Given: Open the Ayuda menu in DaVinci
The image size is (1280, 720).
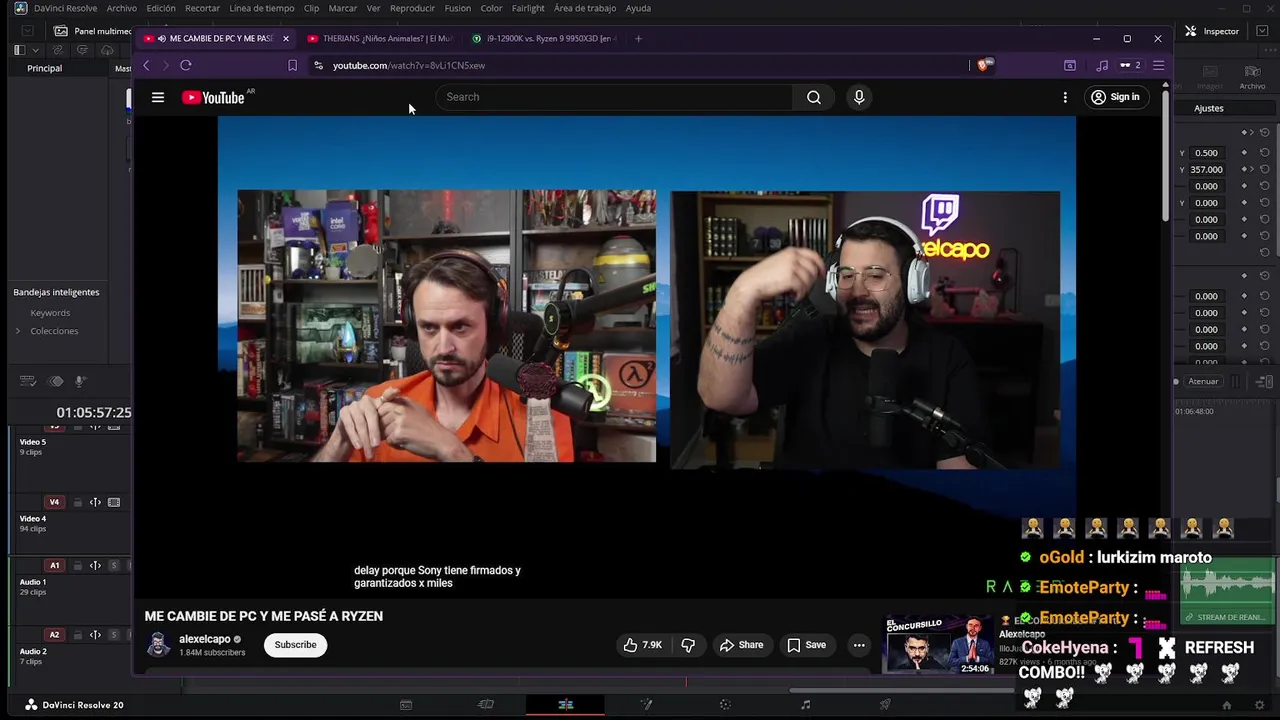Looking at the screenshot, I should [638, 8].
